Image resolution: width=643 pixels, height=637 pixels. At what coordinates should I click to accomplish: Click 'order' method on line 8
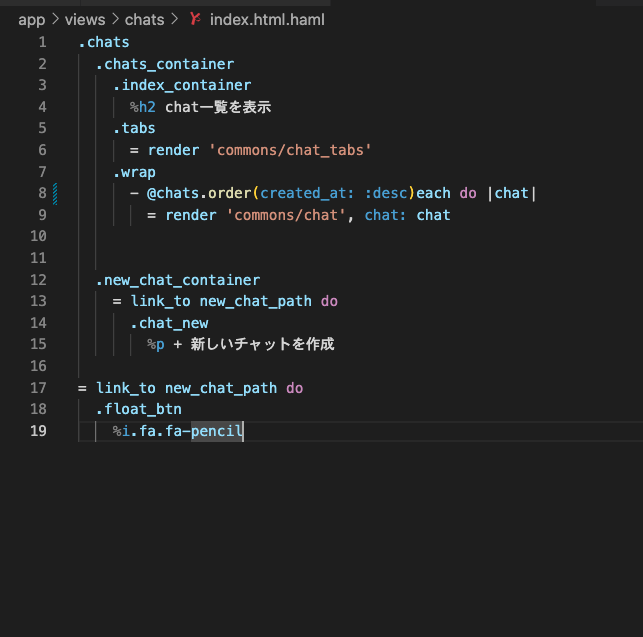[230, 193]
